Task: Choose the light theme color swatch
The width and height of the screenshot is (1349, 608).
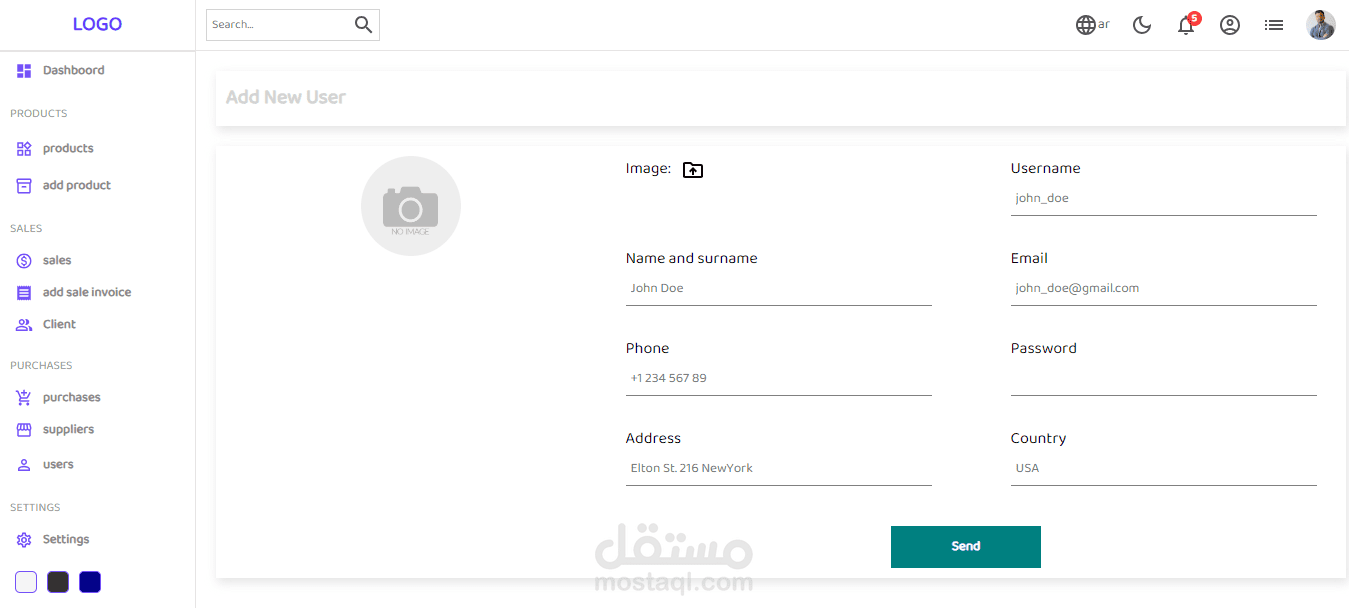Action: point(26,582)
